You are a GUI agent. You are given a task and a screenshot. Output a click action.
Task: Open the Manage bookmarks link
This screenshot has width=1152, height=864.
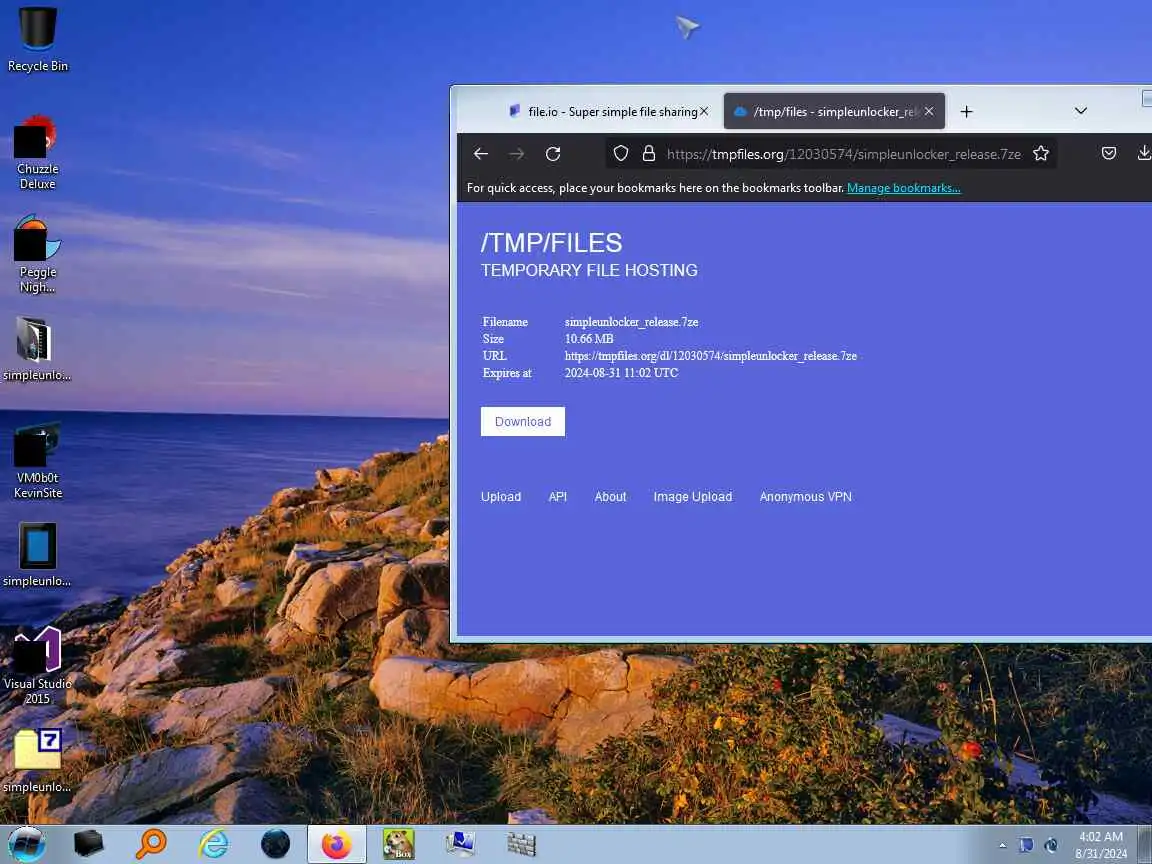904,188
